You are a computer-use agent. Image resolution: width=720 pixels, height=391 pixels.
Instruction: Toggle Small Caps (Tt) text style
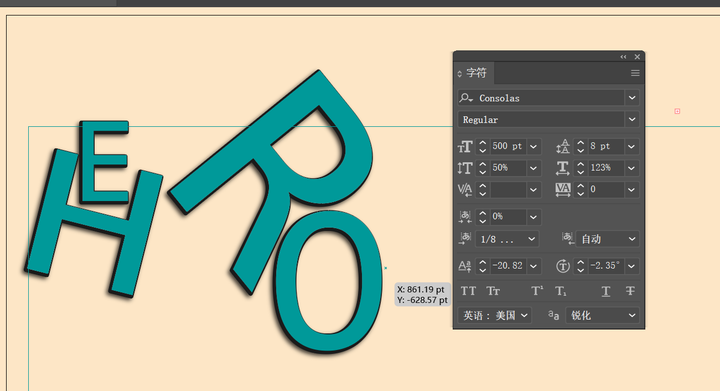(x=493, y=291)
